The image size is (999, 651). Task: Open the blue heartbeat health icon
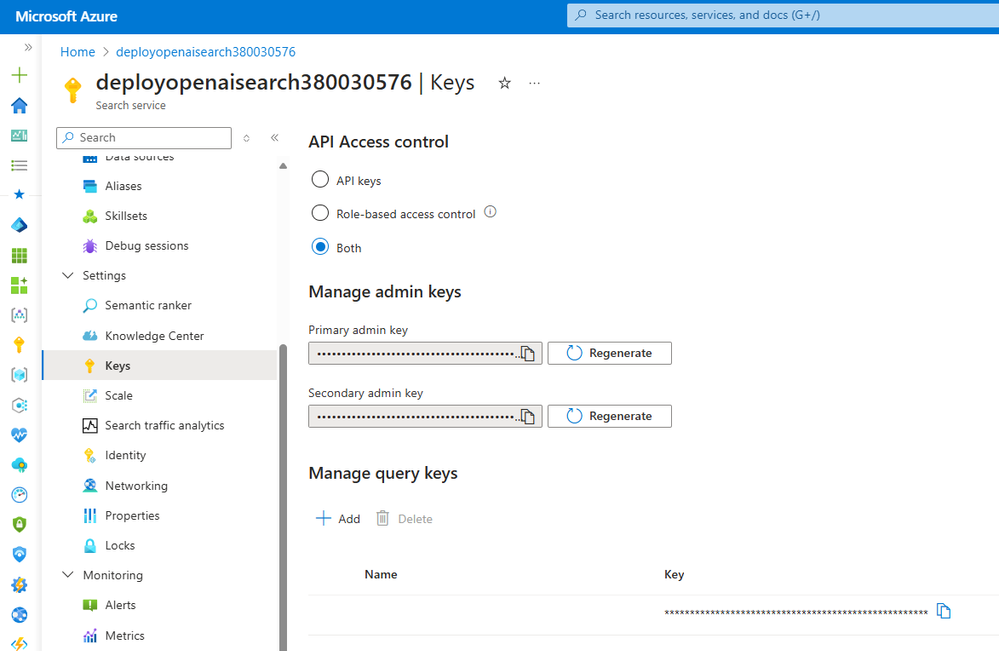[20, 434]
